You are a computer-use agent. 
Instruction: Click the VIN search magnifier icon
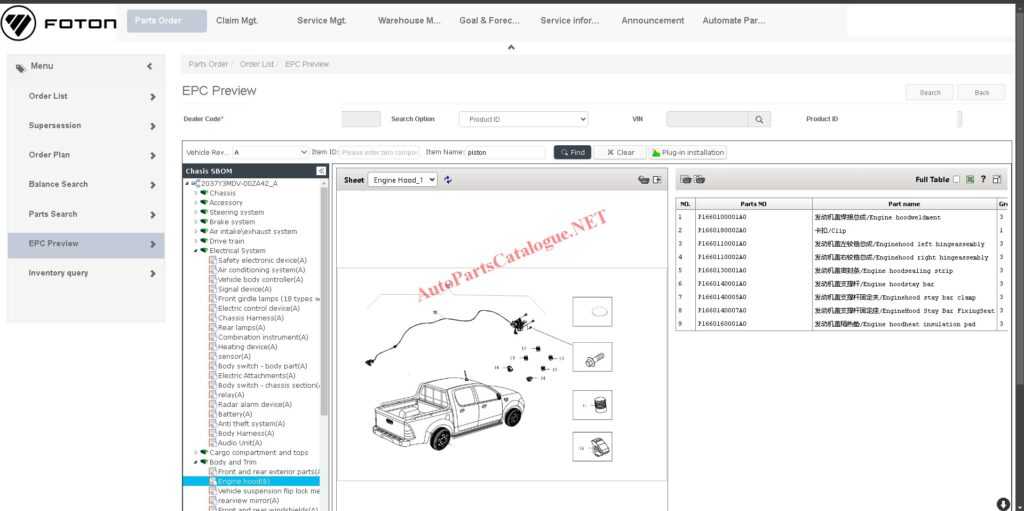(x=760, y=119)
